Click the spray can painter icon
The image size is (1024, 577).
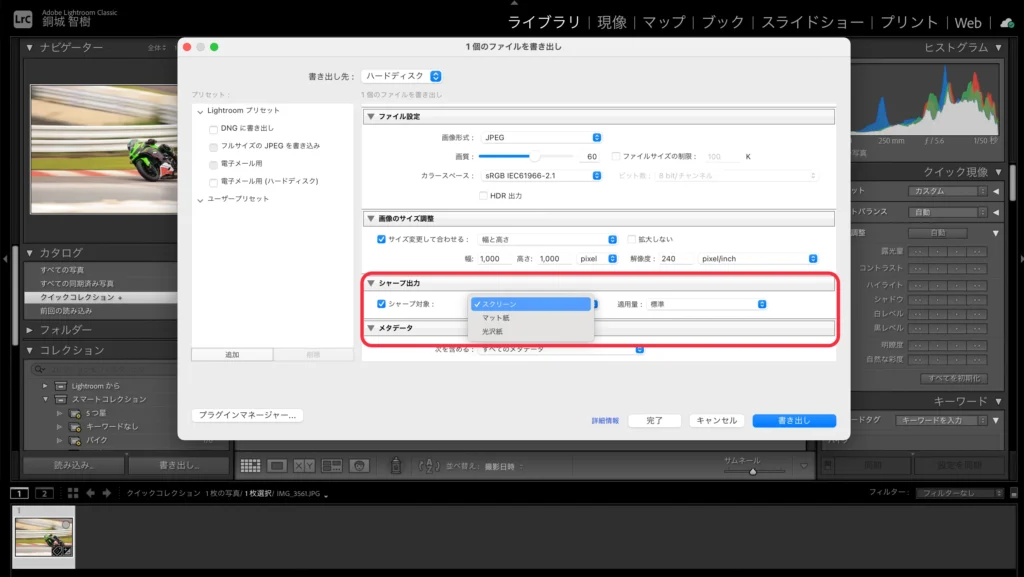point(395,466)
